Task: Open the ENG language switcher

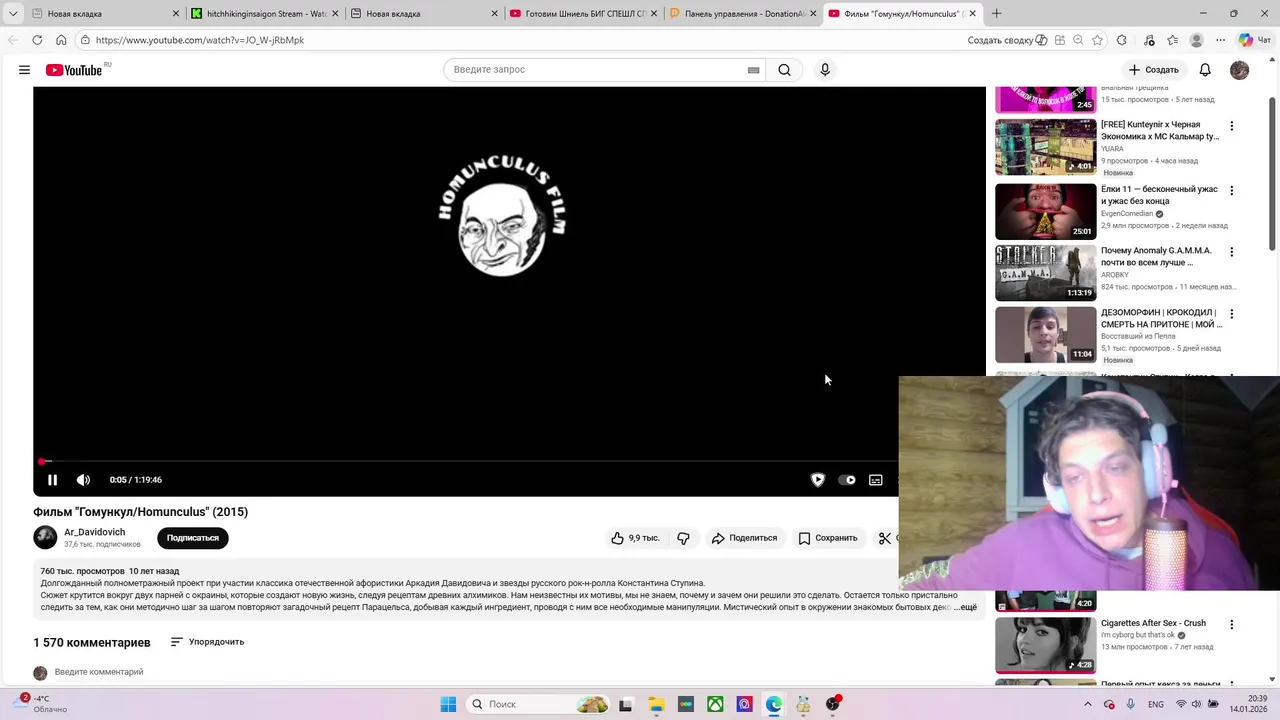Action: click(x=1155, y=704)
